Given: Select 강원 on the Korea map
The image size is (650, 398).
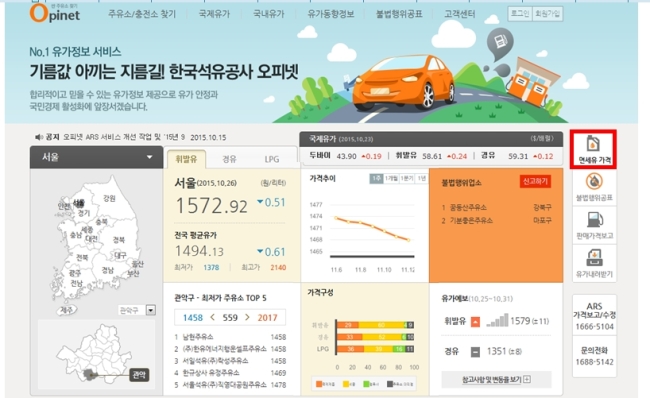Looking at the screenshot, I should [x=109, y=199].
